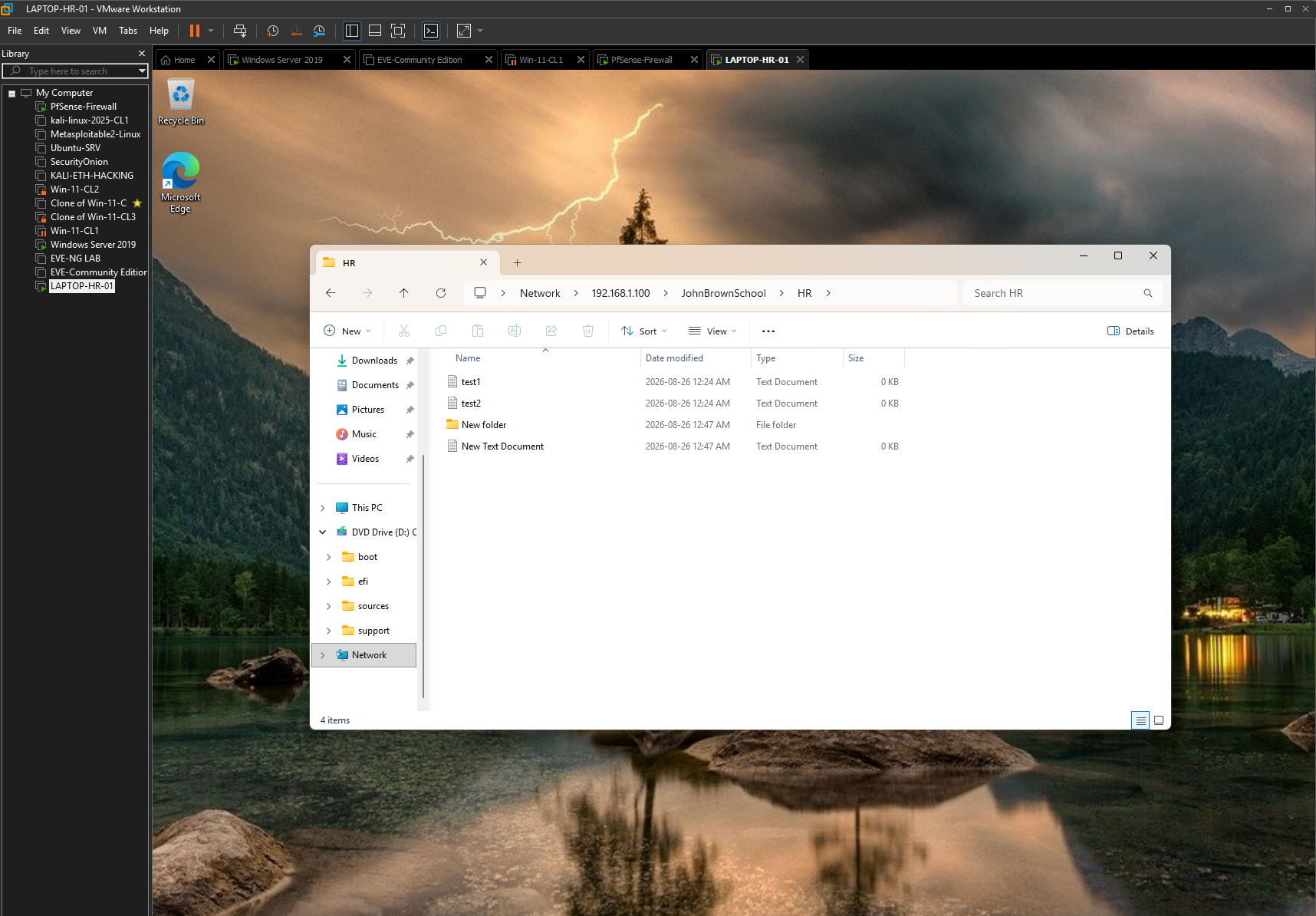The image size is (1316, 916).
Task: Click the Explorer refresh icon
Action: pos(441,293)
